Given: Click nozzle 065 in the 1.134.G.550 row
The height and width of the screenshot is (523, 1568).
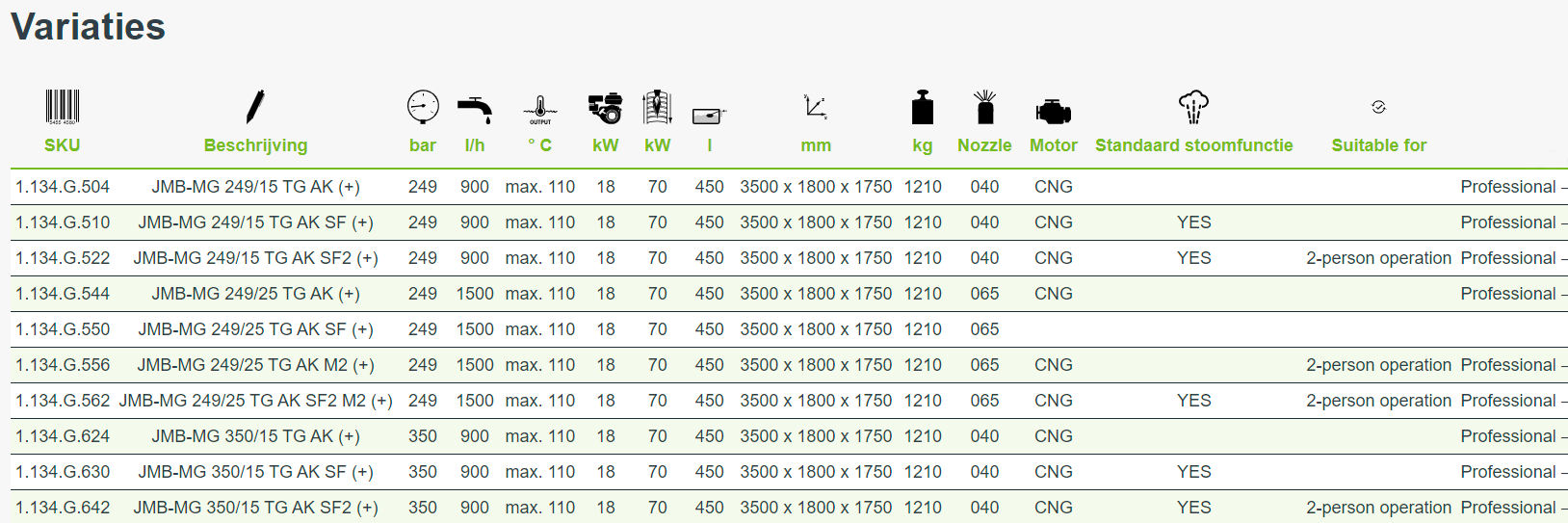Looking at the screenshot, I should pyautogui.click(x=984, y=329).
